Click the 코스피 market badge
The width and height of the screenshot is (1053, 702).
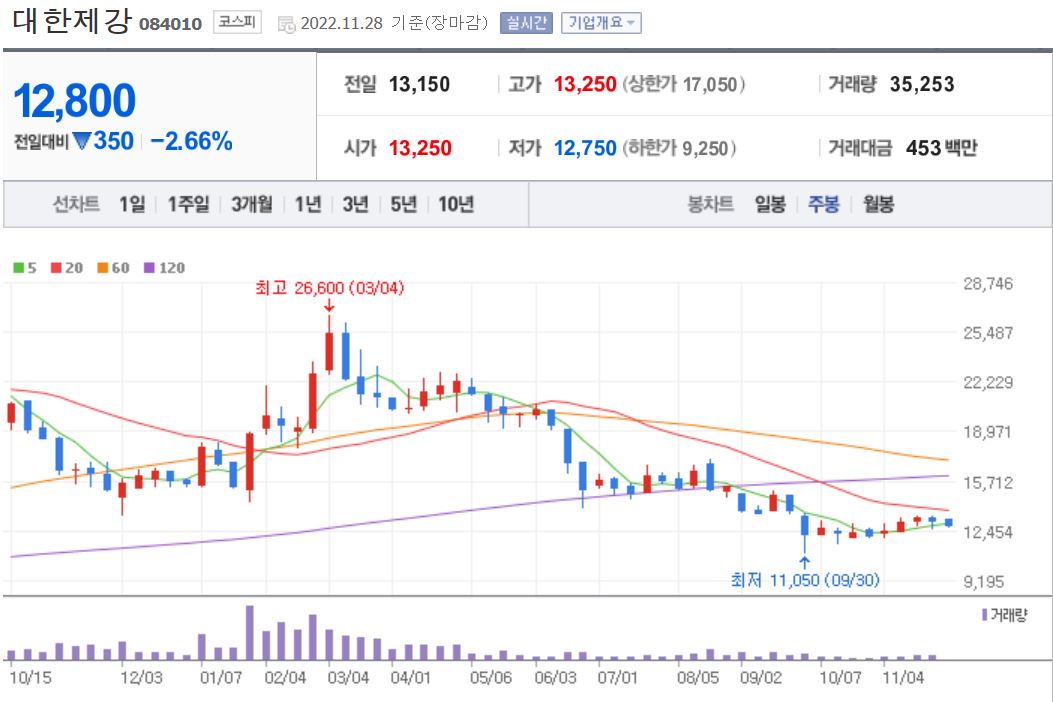click(237, 22)
